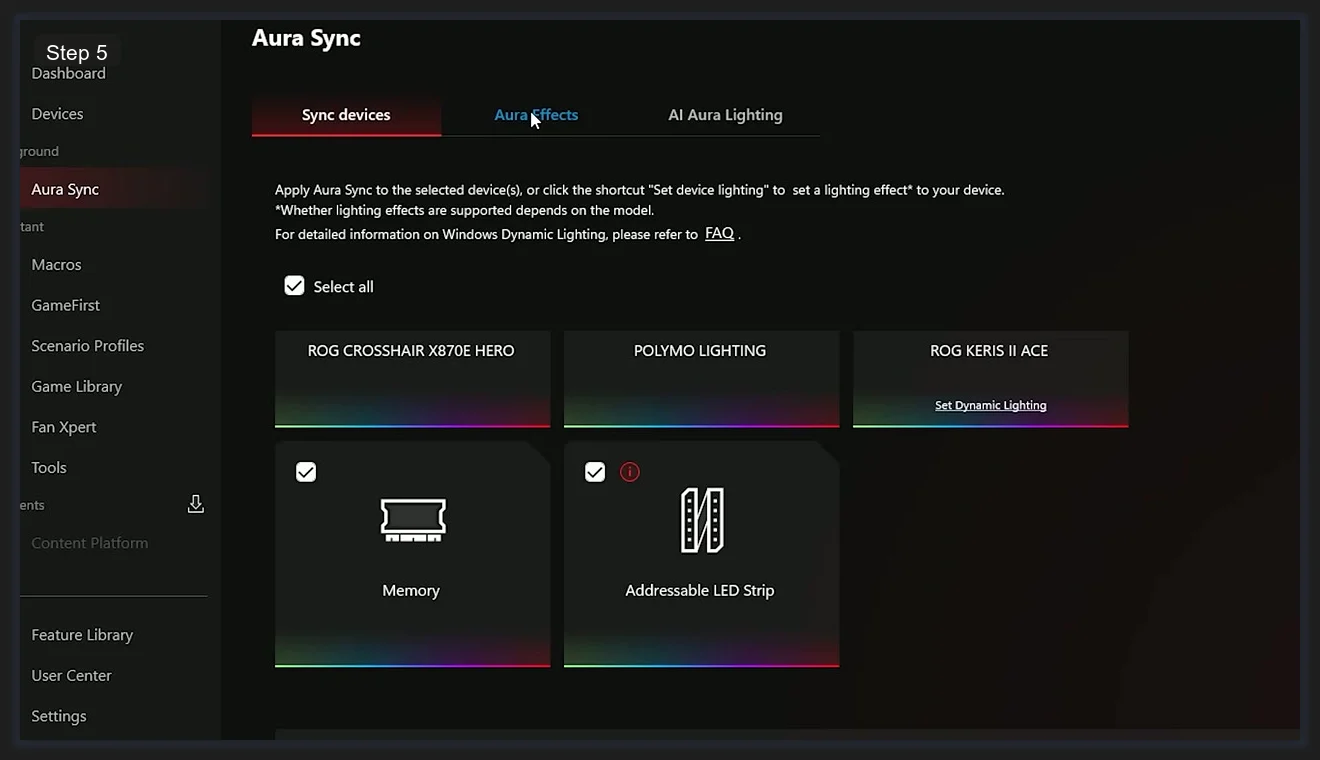Click Set Dynamic Lighting for ROG KERIS II ACE
This screenshot has height=760, width=1320.
[x=990, y=405]
